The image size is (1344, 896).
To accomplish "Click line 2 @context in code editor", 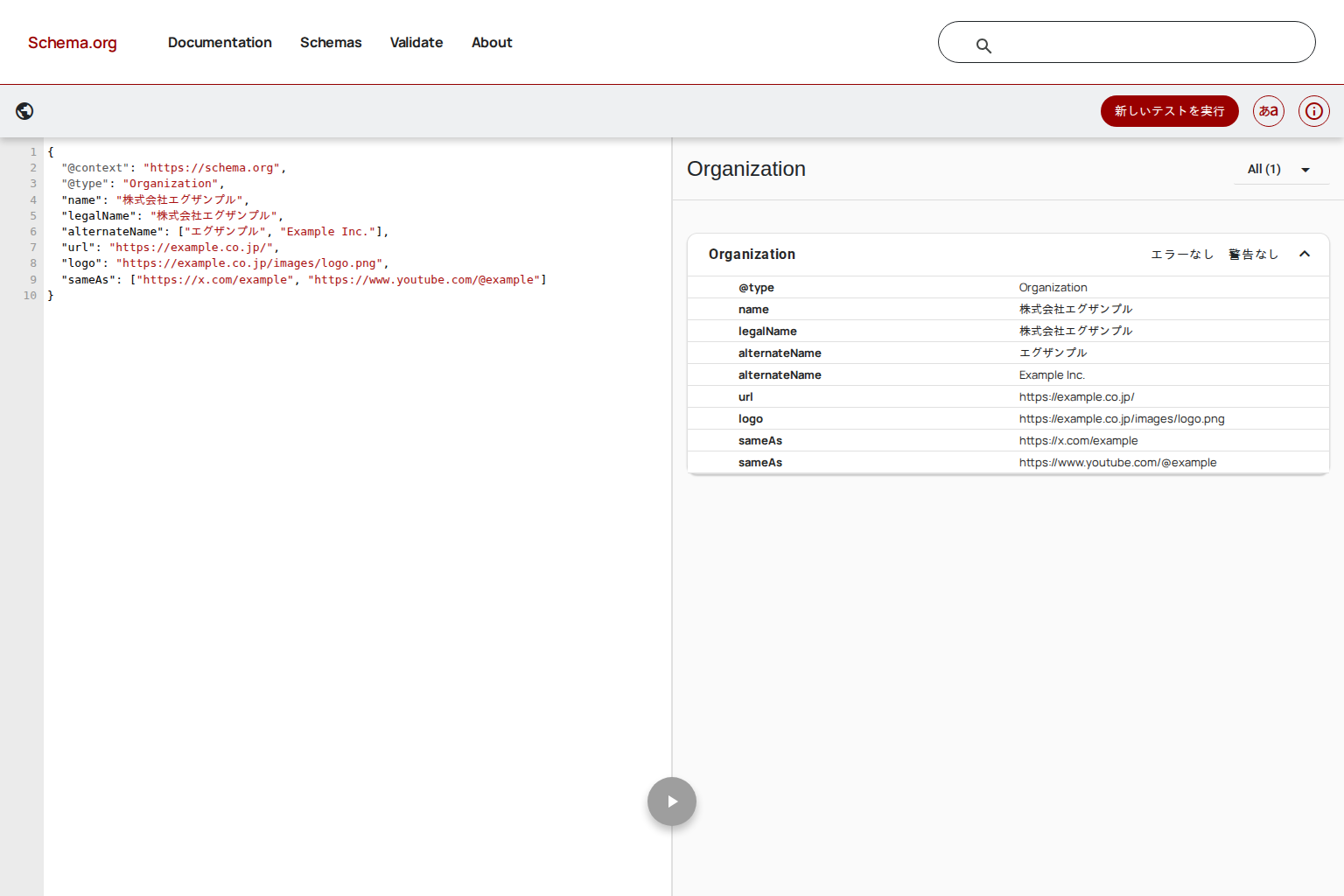I will tap(173, 168).
